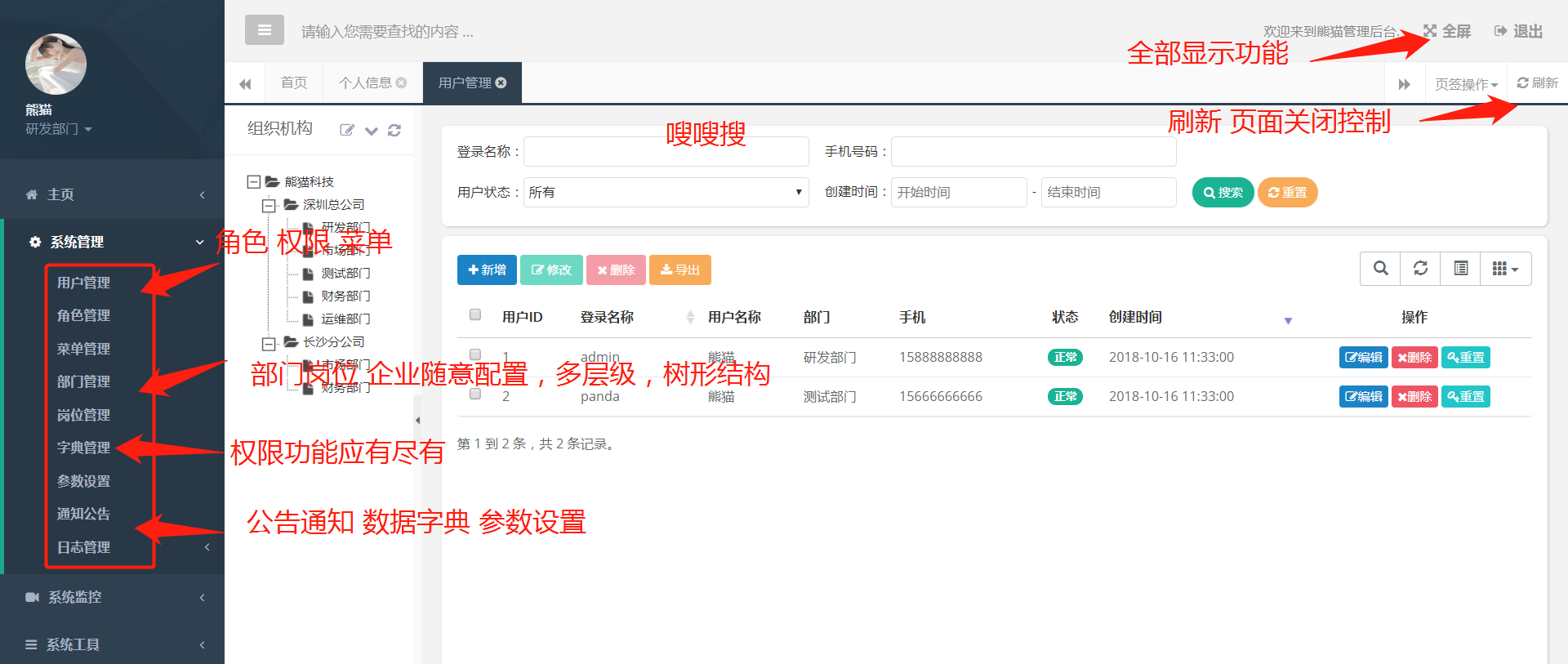The height and width of the screenshot is (664, 1568).
Task: Open the 用户状态 dropdown
Action: [x=666, y=192]
